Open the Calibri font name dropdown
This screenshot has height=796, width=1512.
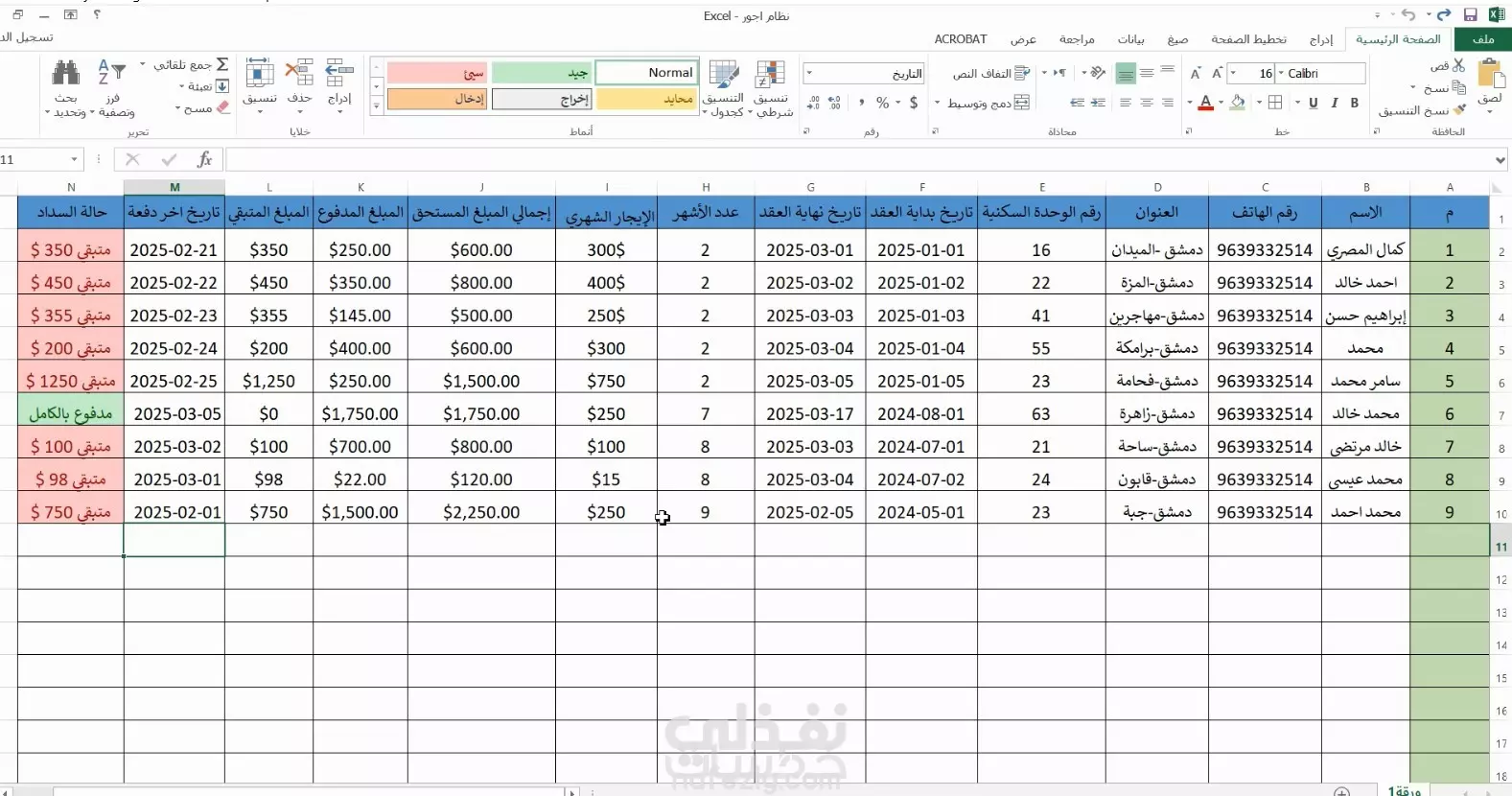point(1281,73)
